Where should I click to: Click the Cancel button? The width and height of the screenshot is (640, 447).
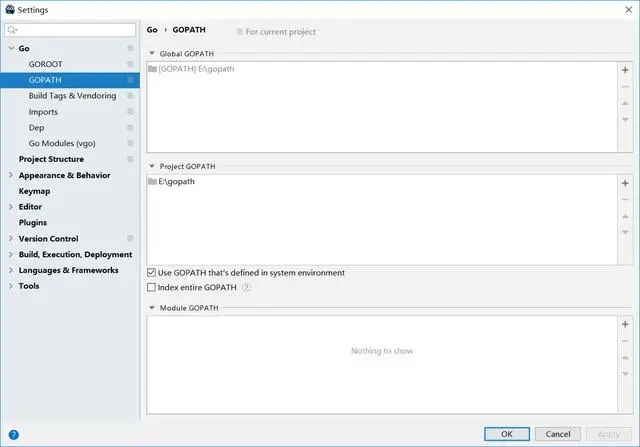click(557, 434)
